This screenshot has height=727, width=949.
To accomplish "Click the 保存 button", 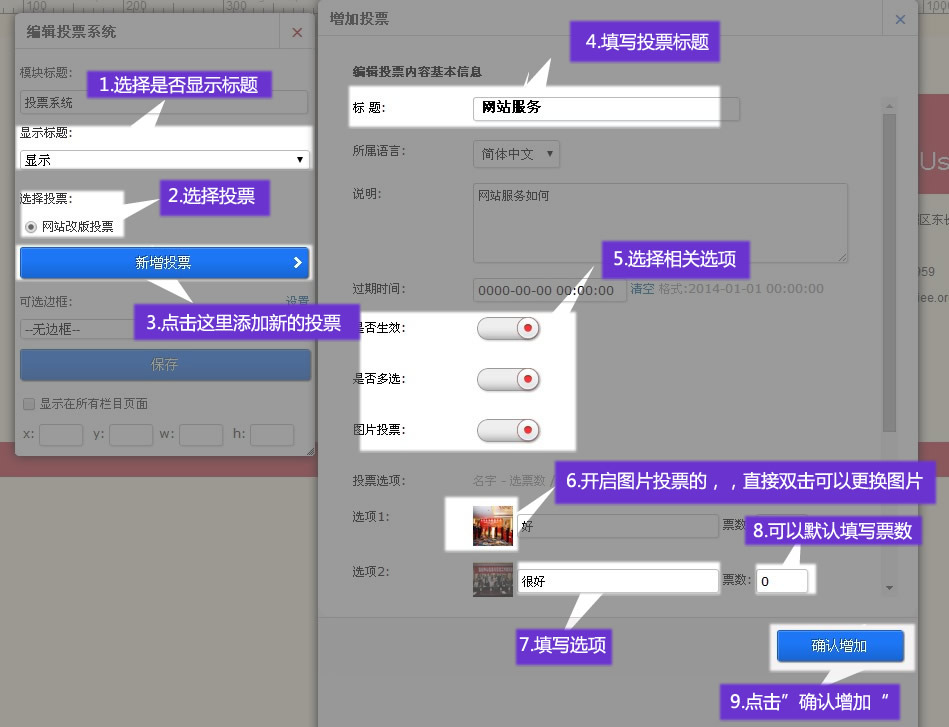I will pos(165,365).
